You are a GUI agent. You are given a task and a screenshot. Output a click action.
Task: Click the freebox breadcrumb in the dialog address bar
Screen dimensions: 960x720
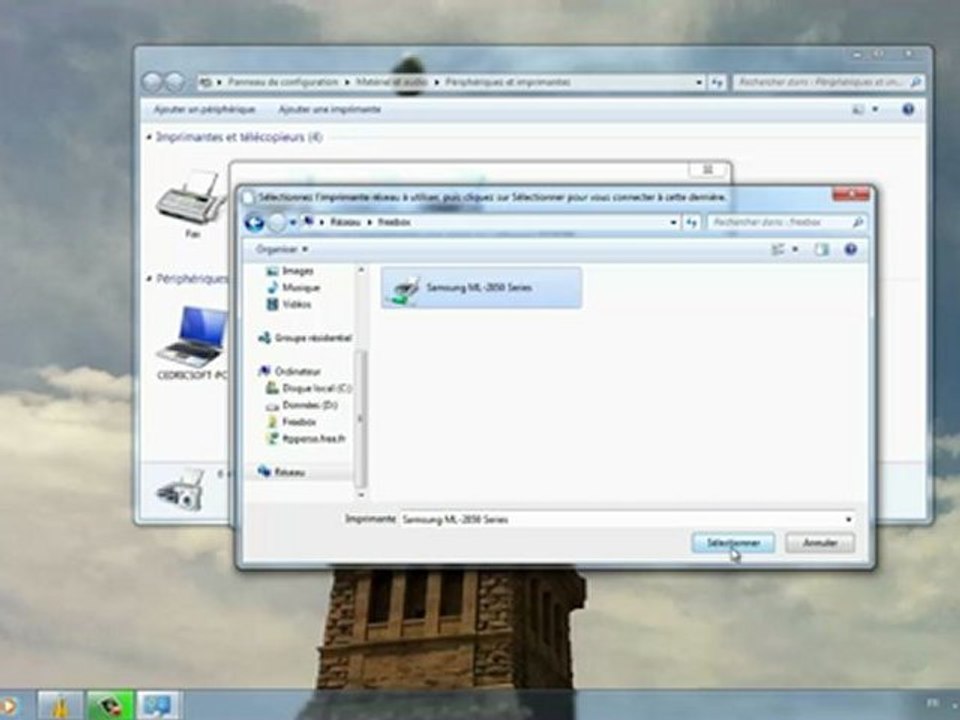(394, 222)
